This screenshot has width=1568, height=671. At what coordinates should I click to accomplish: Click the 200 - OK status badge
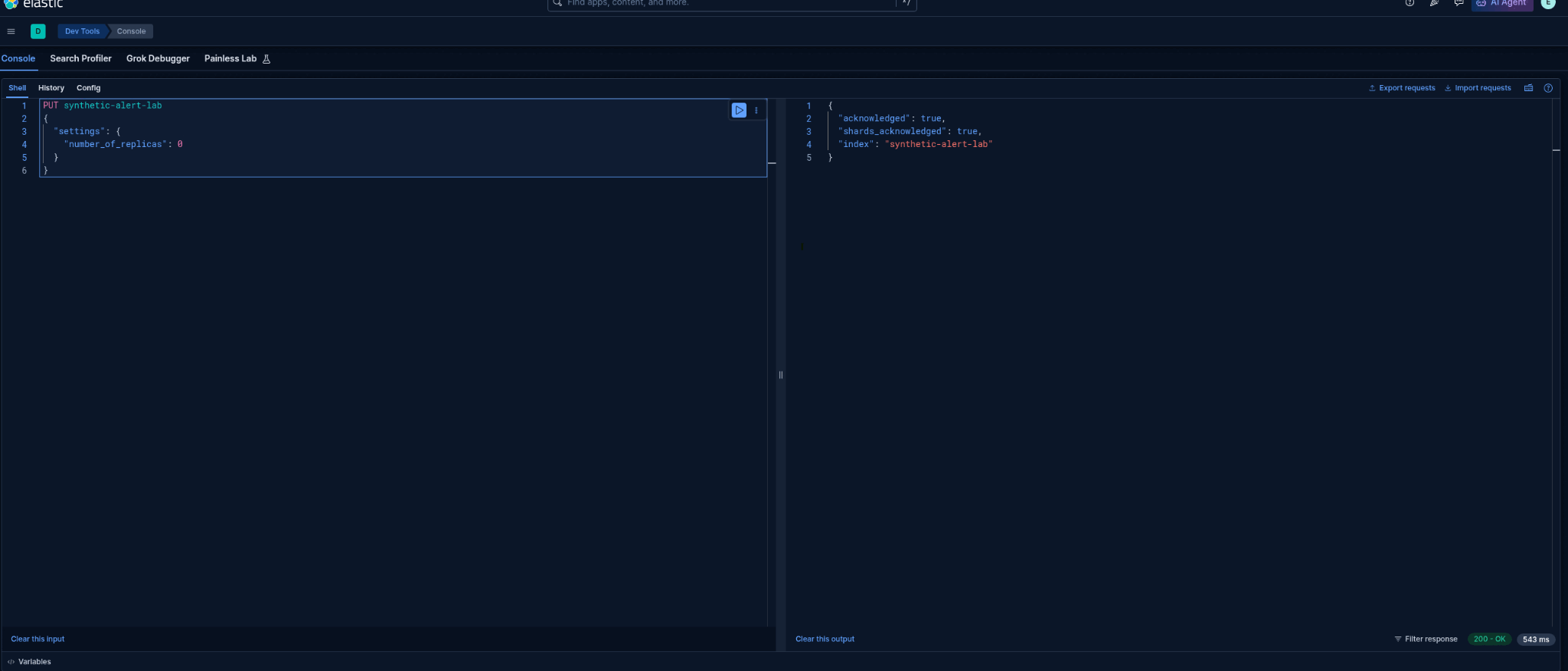point(1489,639)
